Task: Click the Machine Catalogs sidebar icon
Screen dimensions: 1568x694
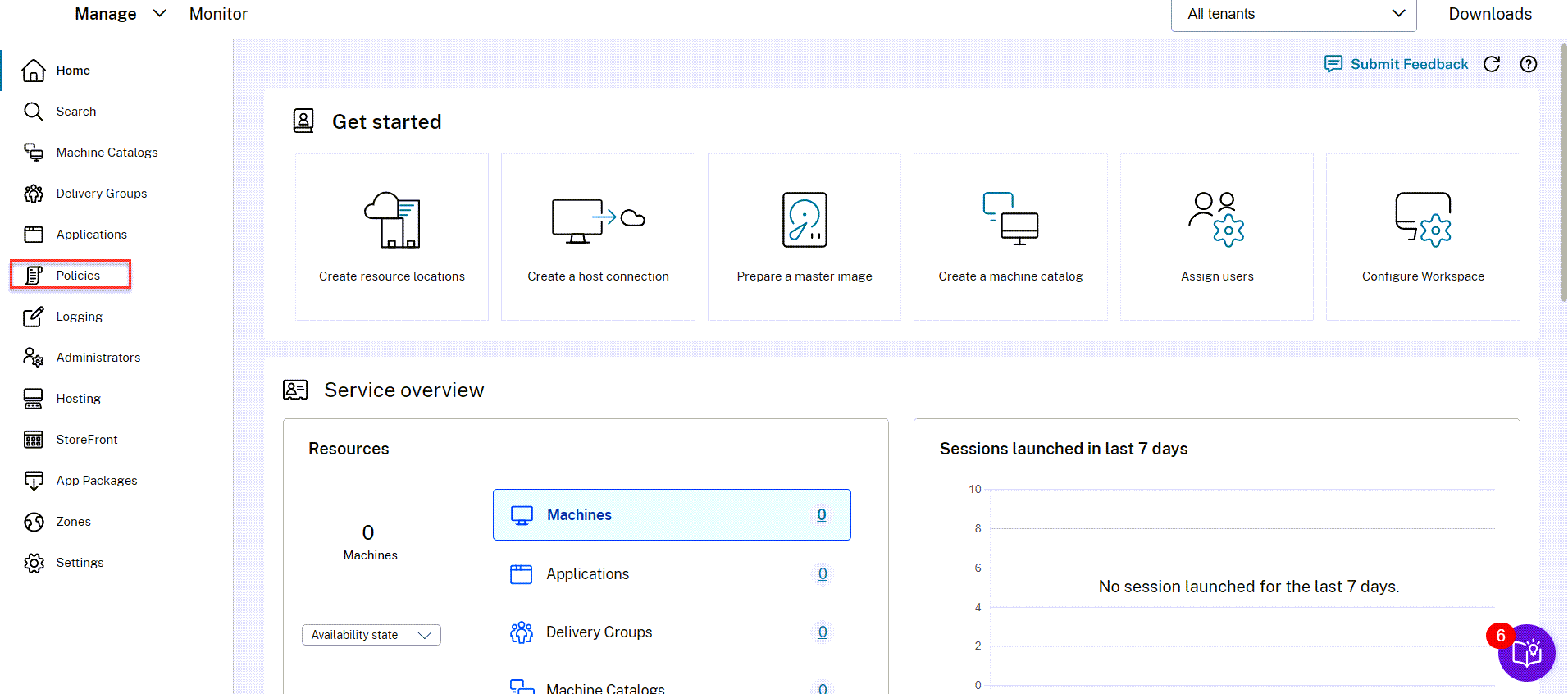Action: coord(34,153)
